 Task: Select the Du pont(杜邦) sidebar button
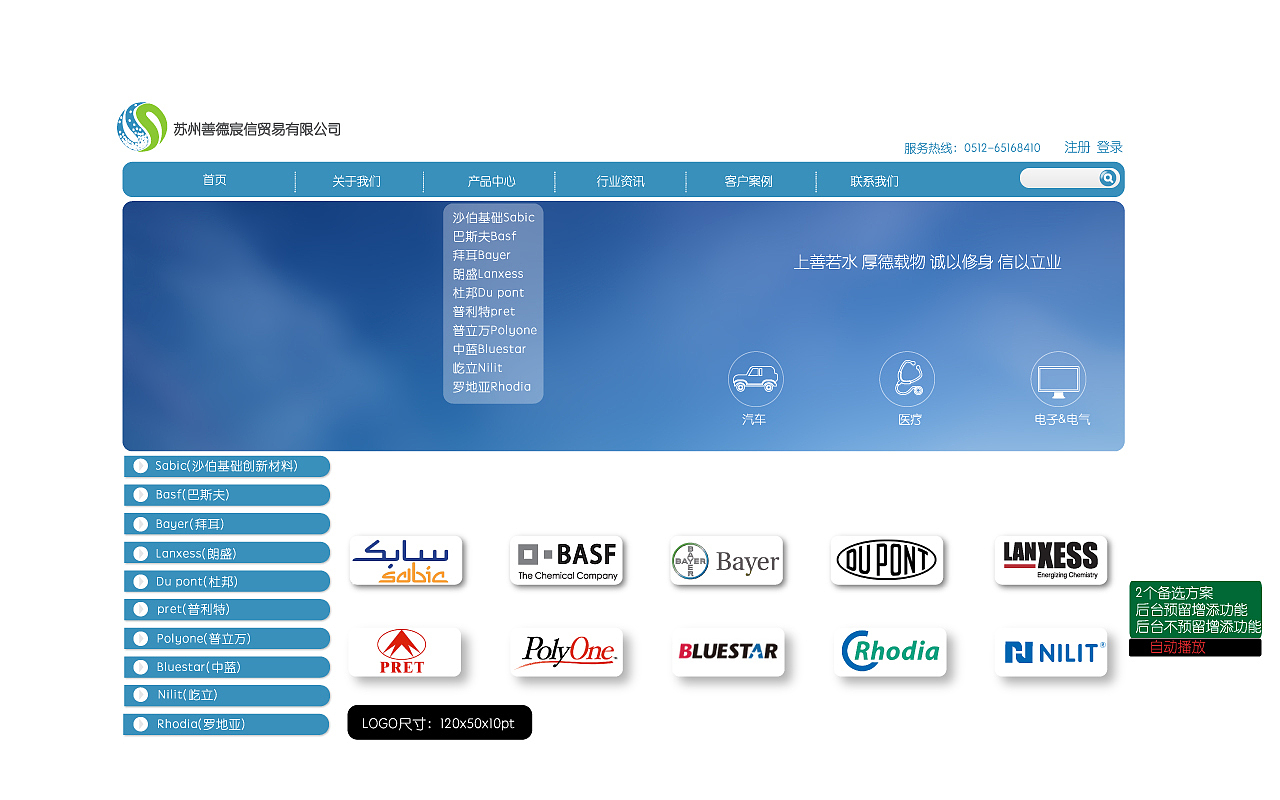(226, 581)
